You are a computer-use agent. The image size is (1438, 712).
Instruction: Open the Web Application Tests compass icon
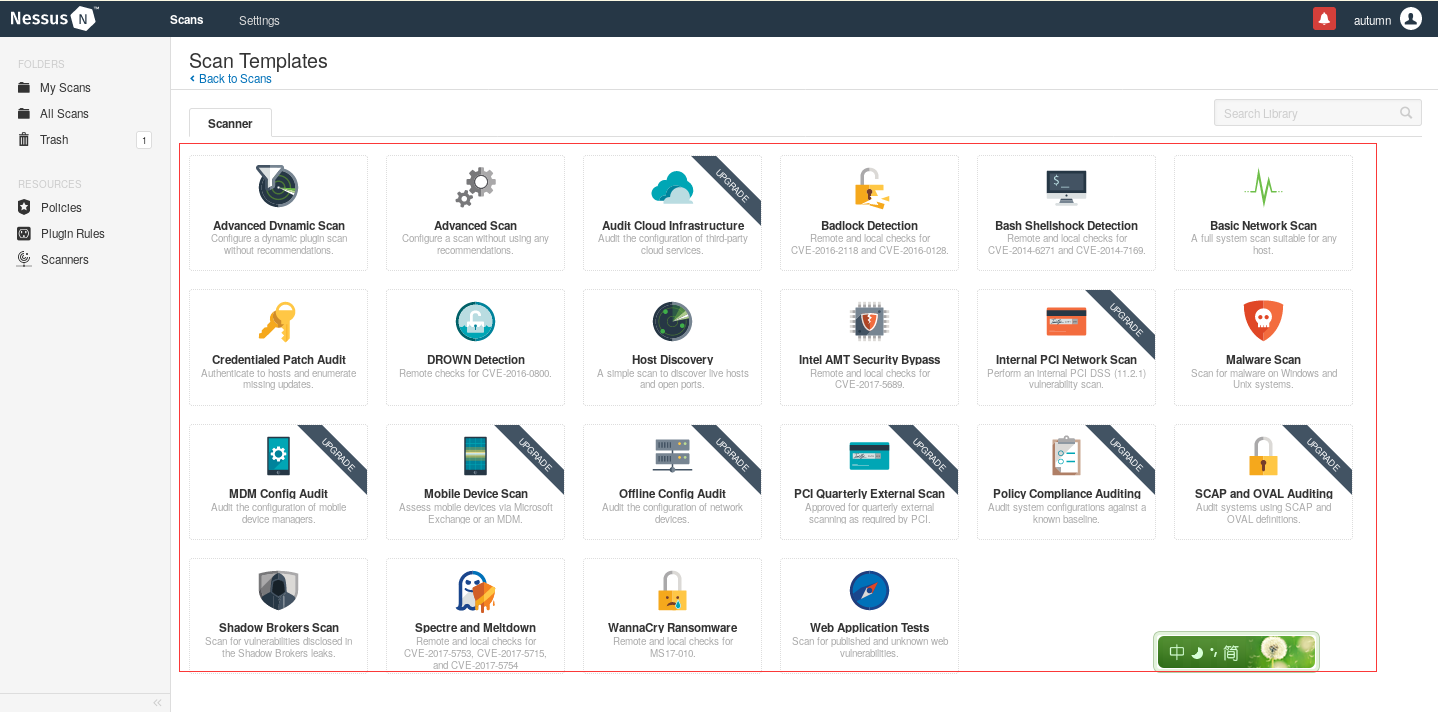pyautogui.click(x=869, y=590)
